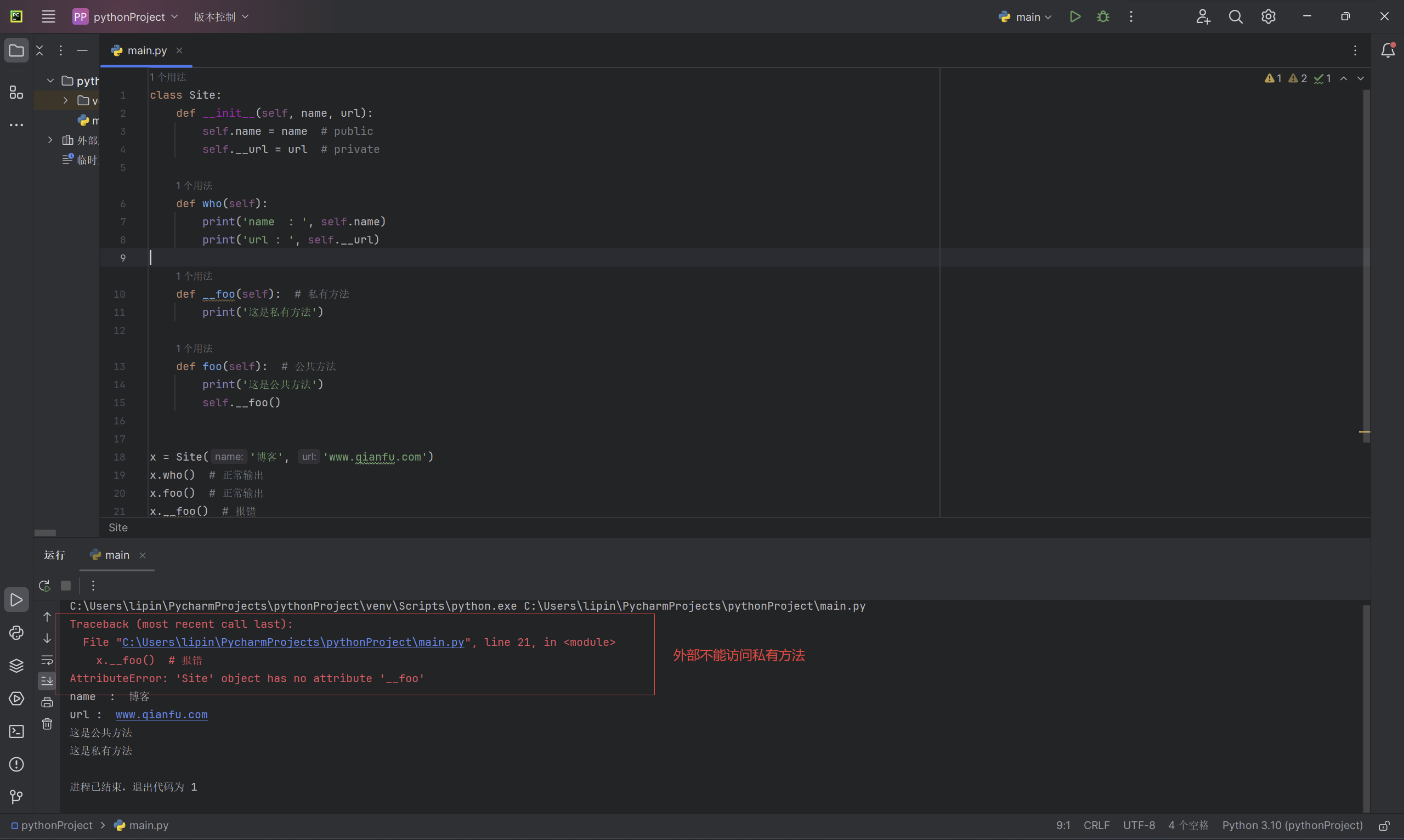Image resolution: width=1404 pixels, height=840 pixels.
Task: Open the pythonProject project dropdown
Action: coord(125,16)
